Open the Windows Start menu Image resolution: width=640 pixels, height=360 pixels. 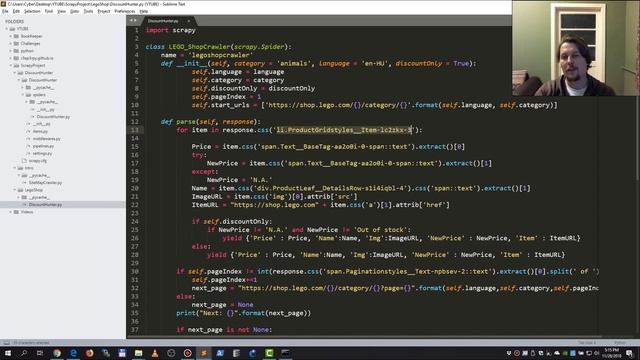[x=8, y=353]
